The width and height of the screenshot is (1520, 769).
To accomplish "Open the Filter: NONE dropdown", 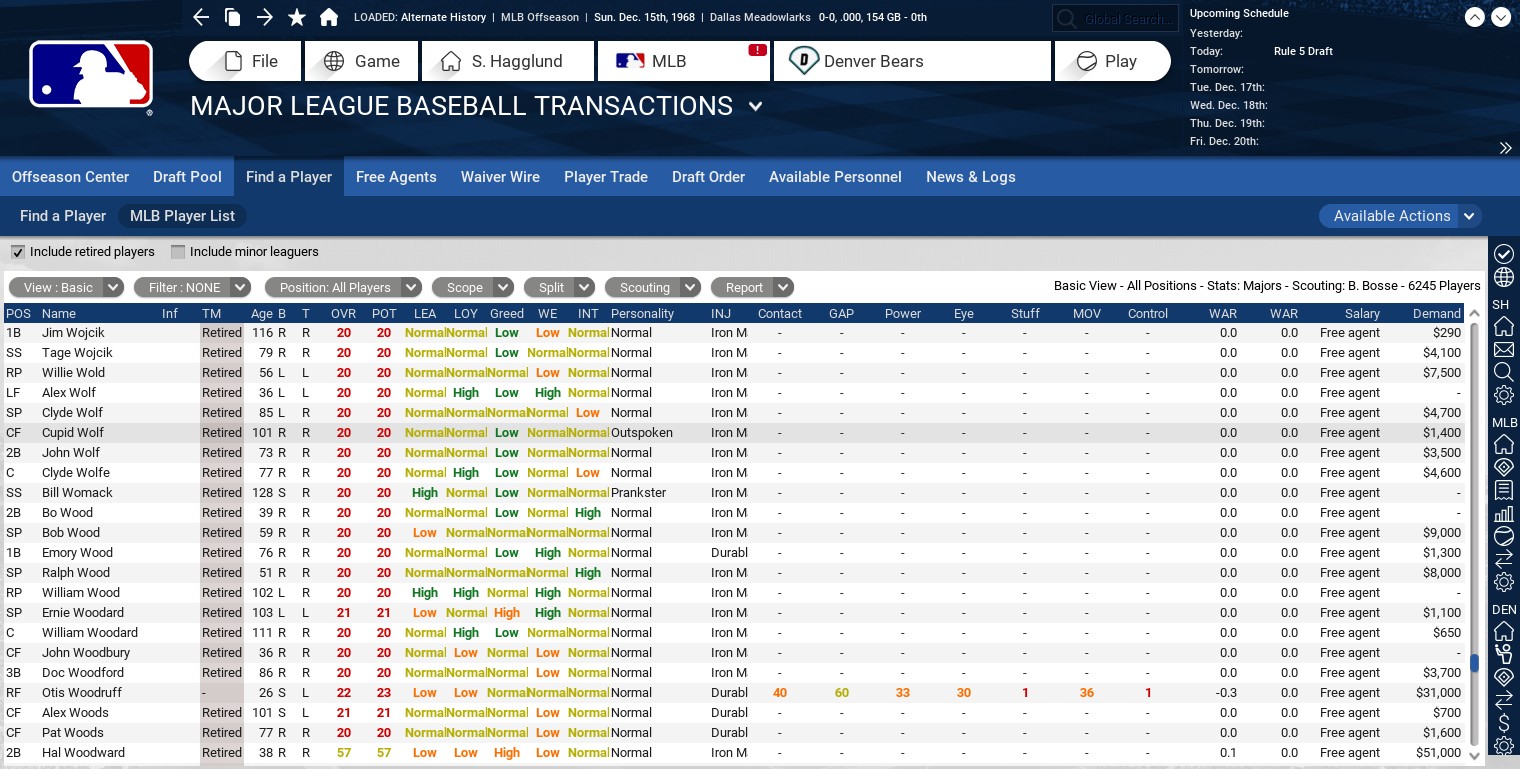I will pyautogui.click(x=192, y=287).
